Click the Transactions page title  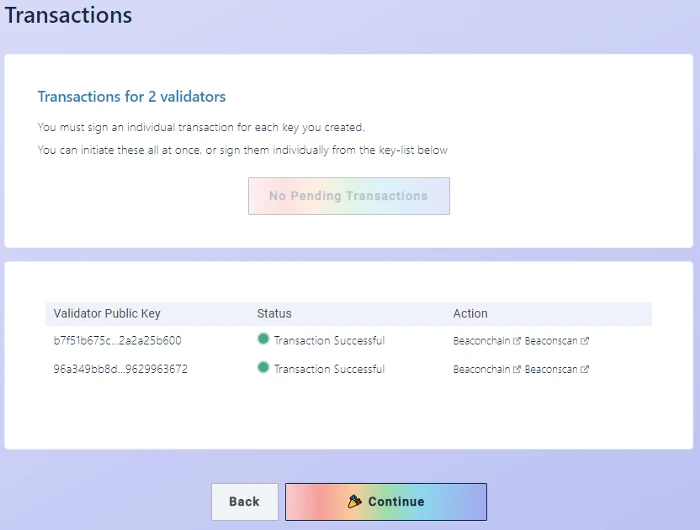tap(68, 15)
